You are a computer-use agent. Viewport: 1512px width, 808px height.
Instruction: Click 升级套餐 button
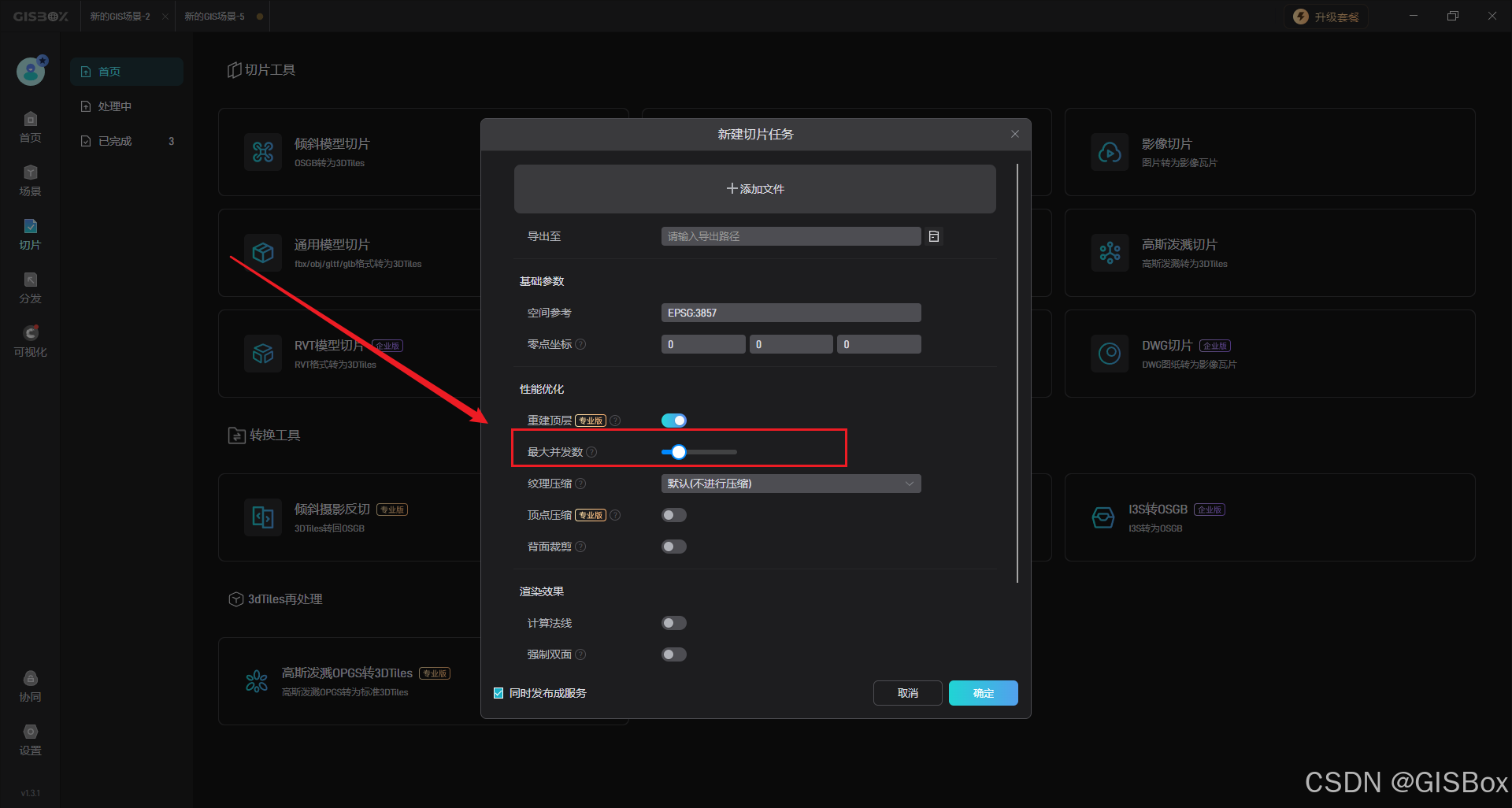pyautogui.click(x=1326, y=17)
